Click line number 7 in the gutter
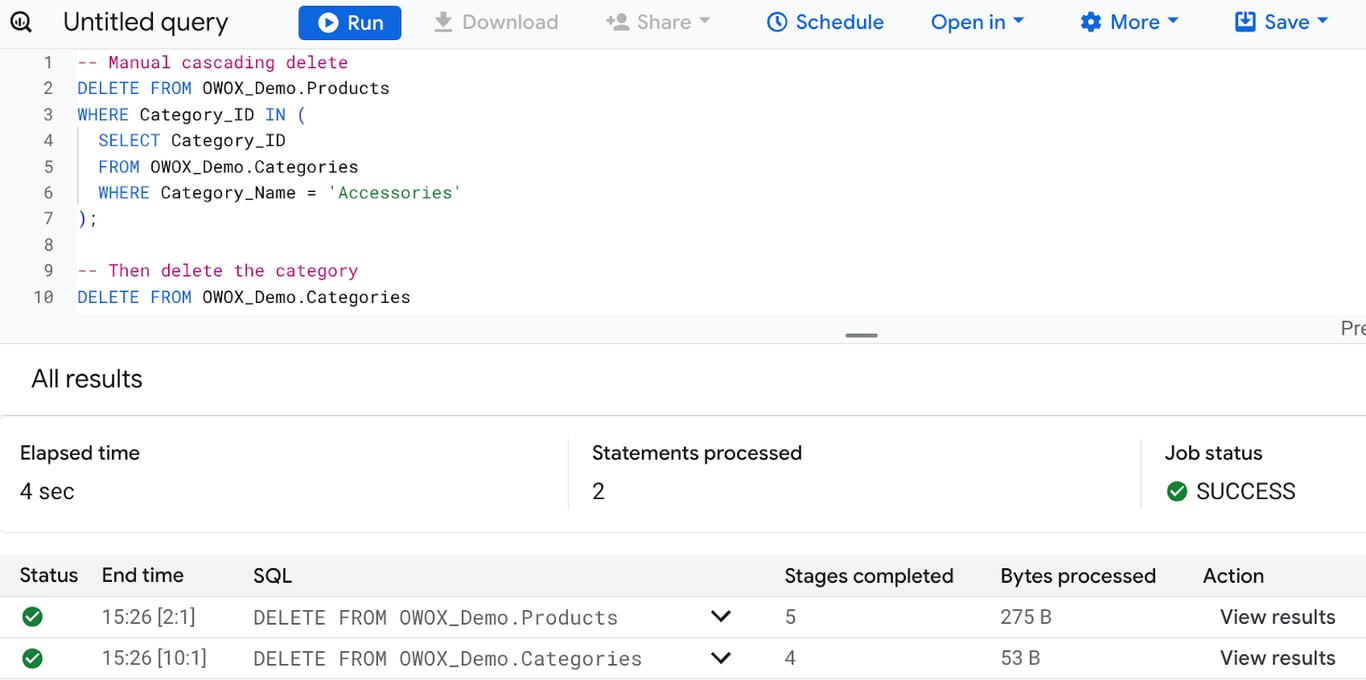Screen dimensions: 1366x680 coord(48,219)
